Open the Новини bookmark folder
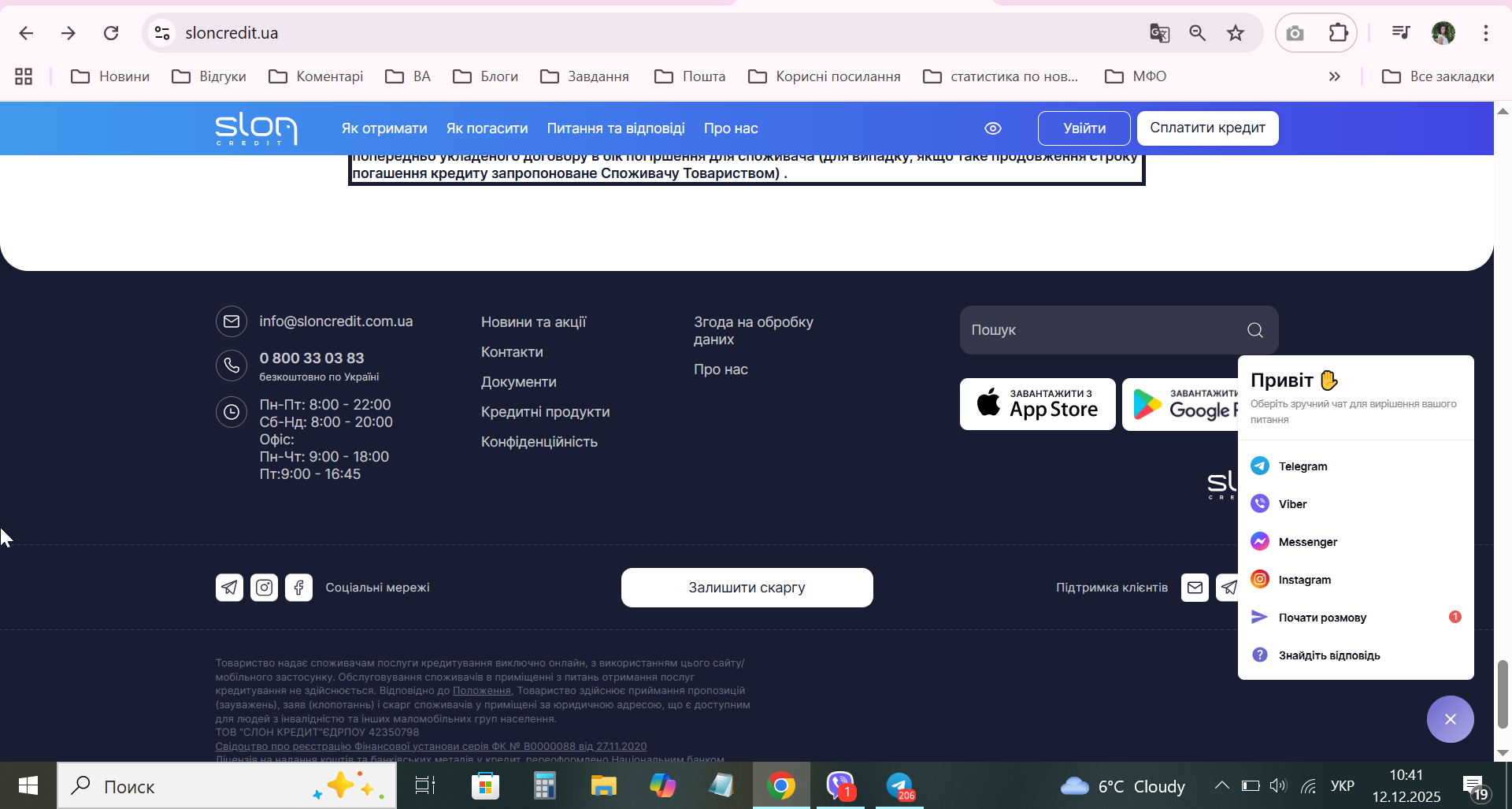The height and width of the screenshot is (809, 1512). (110, 76)
